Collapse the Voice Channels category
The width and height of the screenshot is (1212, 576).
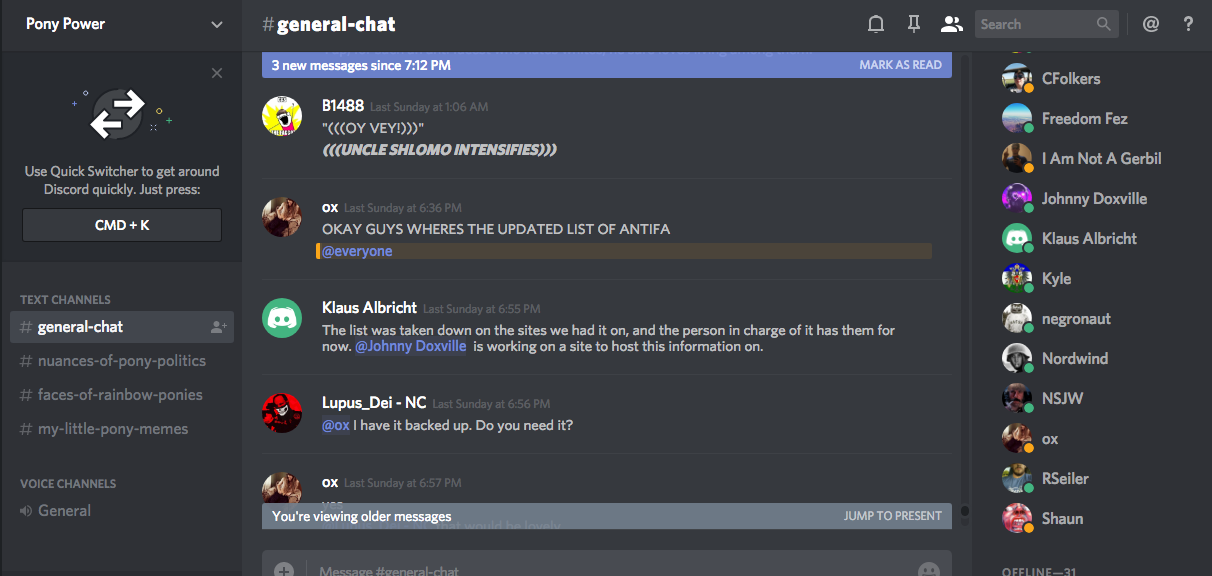coord(68,483)
